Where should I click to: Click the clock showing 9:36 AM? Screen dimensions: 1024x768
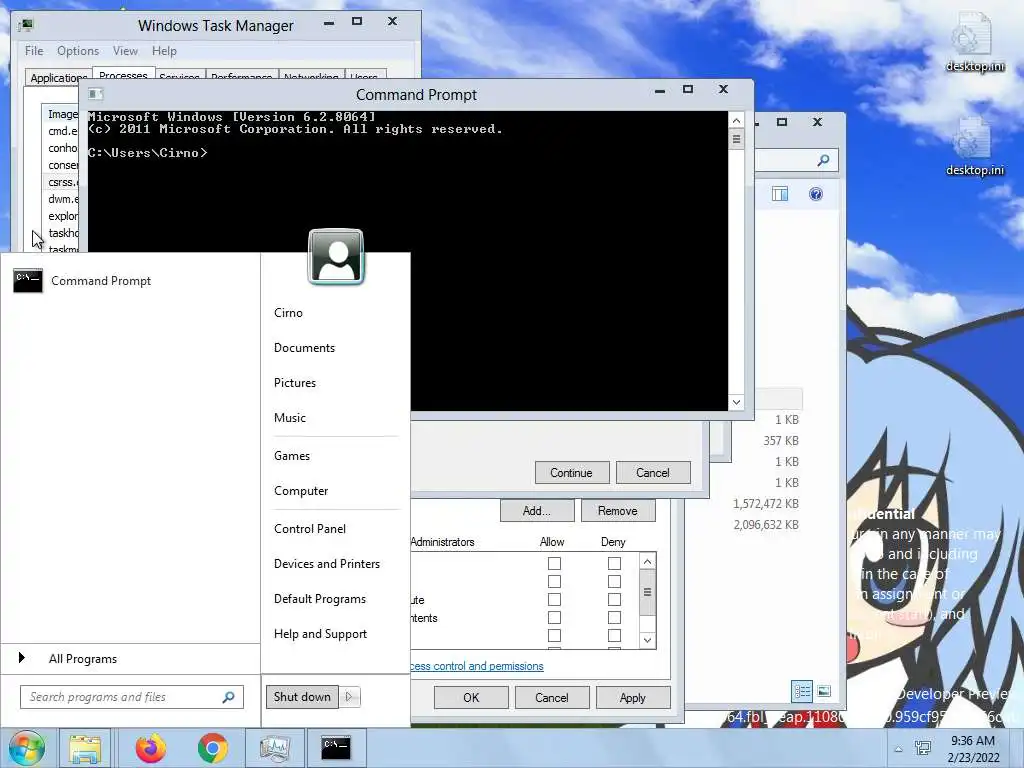pyautogui.click(x=973, y=741)
